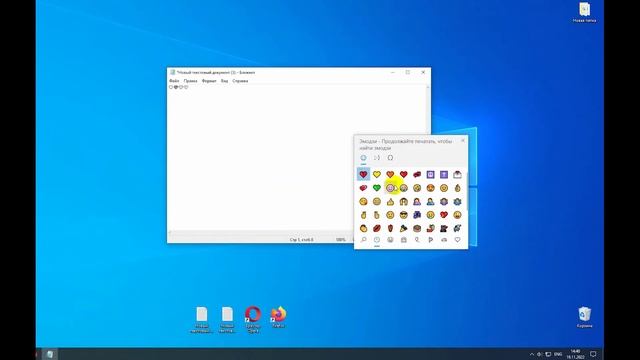The image size is (640, 360).
Task: Minimize the Notepad window
Action: [x=393, y=72]
